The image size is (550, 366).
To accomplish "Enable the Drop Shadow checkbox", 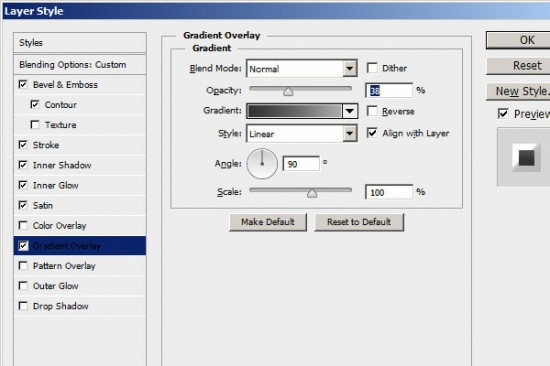I will tap(23, 306).
